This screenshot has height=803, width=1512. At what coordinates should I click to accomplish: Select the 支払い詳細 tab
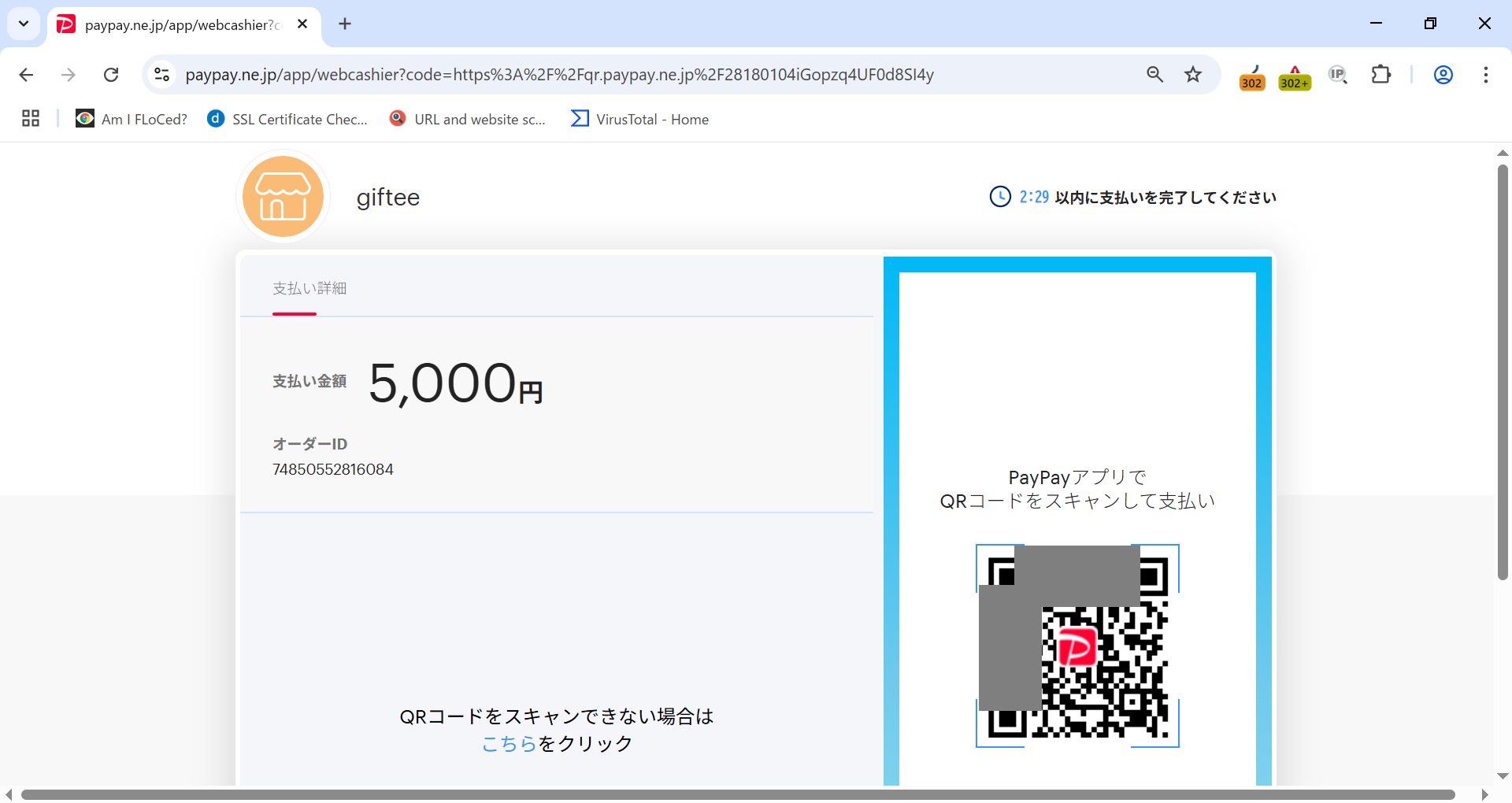point(309,289)
